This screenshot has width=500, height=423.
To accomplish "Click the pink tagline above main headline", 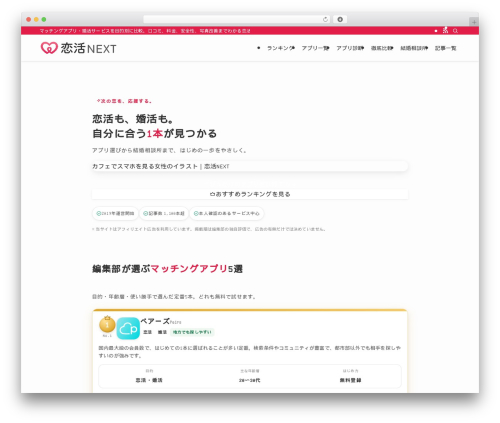I will pyautogui.click(x=124, y=101).
